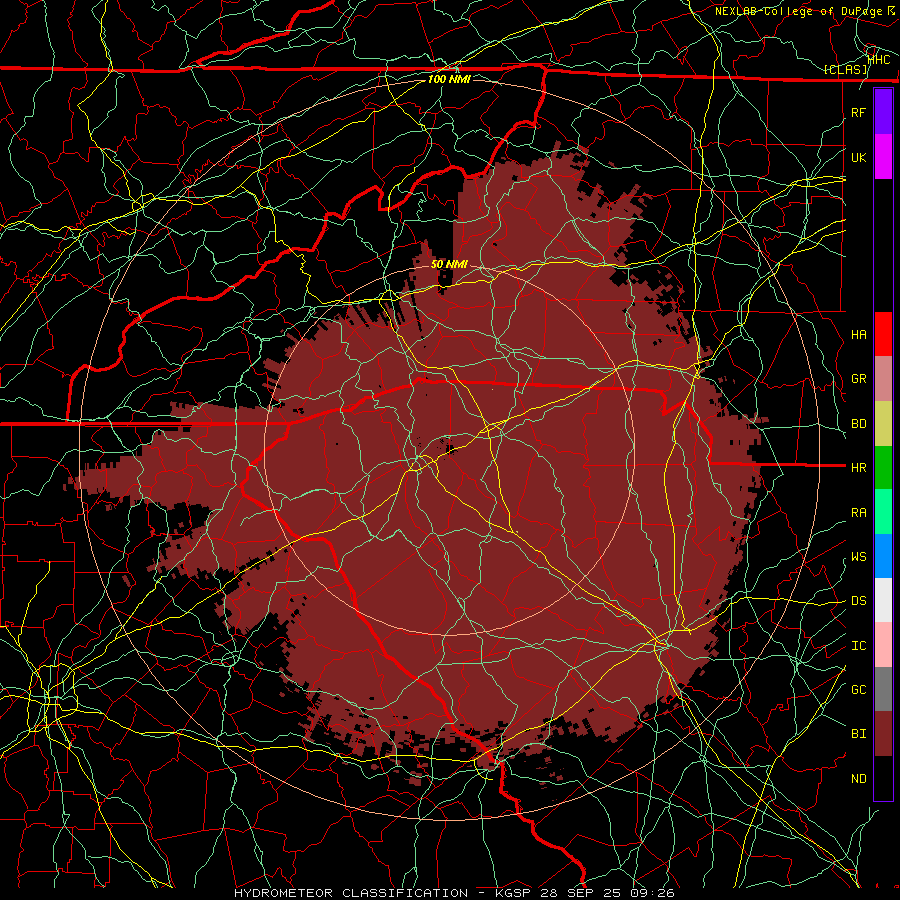This screenshot has width=900, height=900.
Task: Click the GR legend label
Action: [x=858, y=379]
